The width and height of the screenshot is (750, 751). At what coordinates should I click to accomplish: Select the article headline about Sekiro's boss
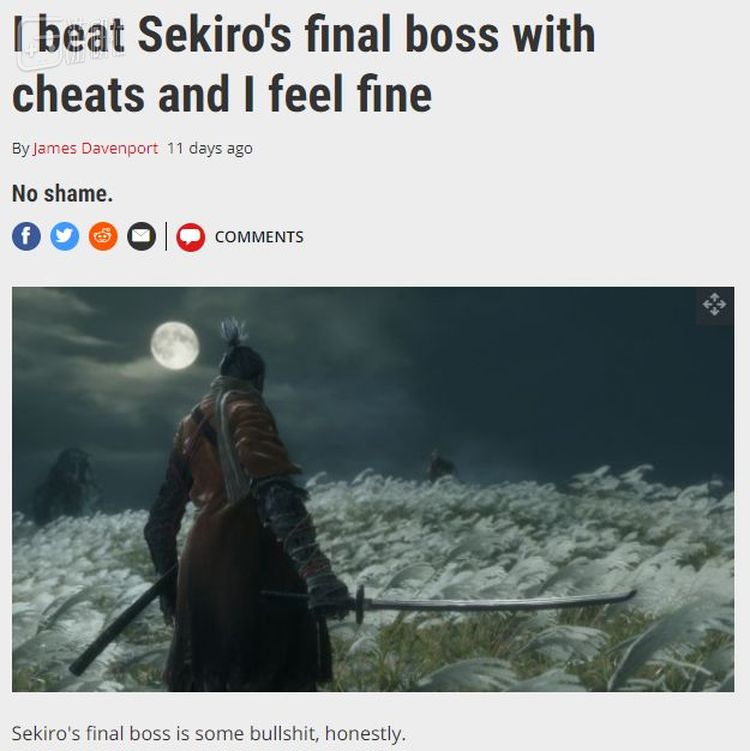[x=304, y=64]
